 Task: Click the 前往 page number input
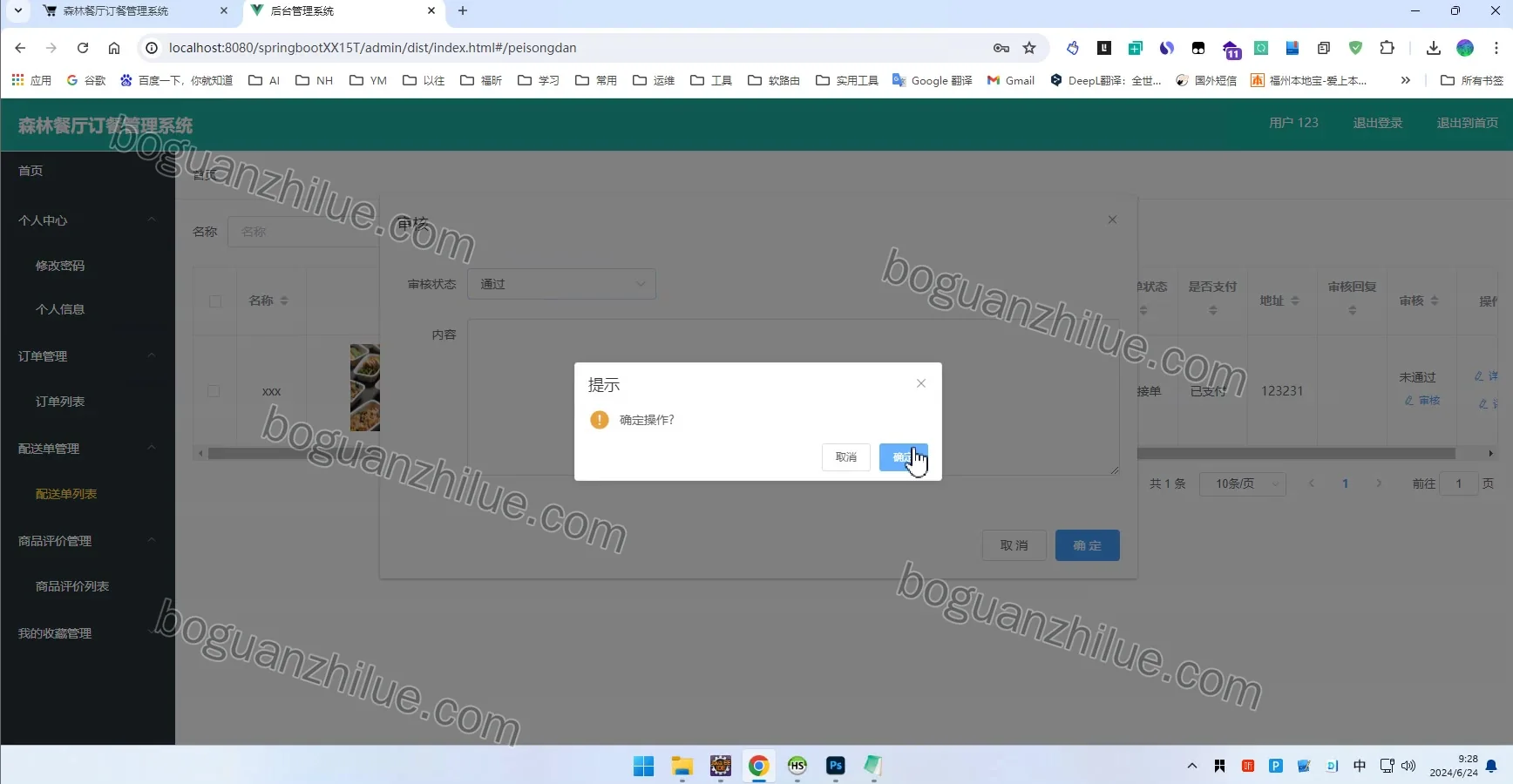[1458, 483]
